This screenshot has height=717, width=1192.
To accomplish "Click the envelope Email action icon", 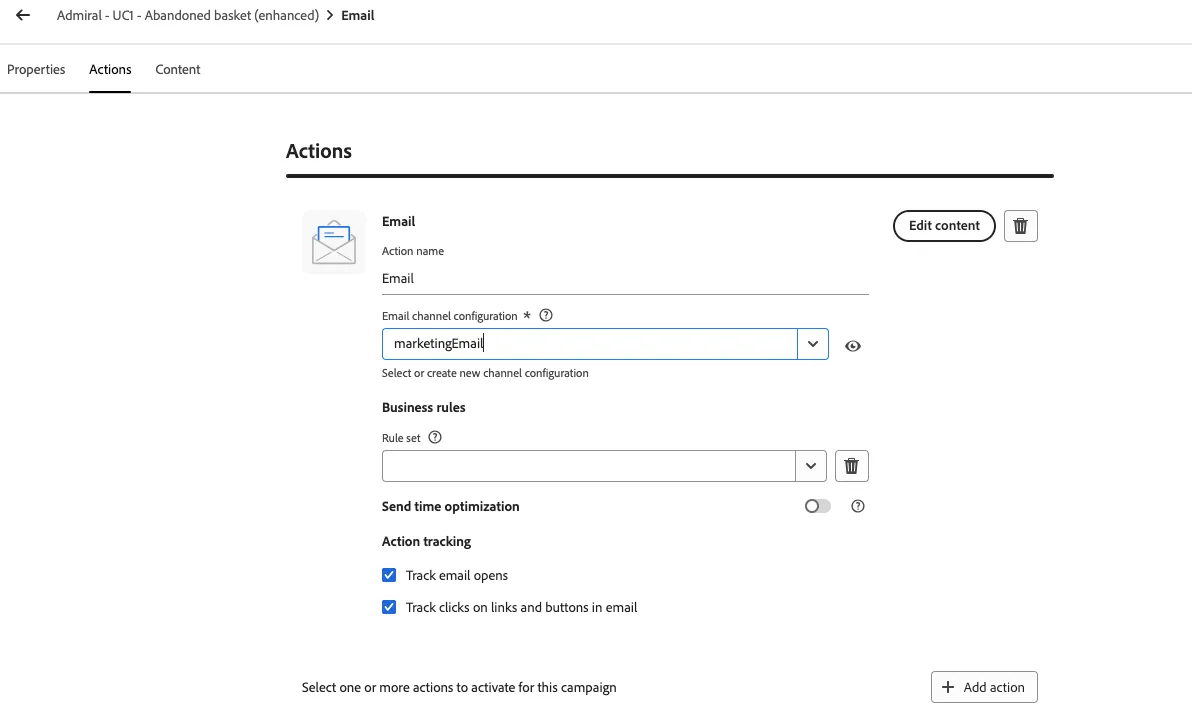I will pyautogui.click(x=334, y=243).
